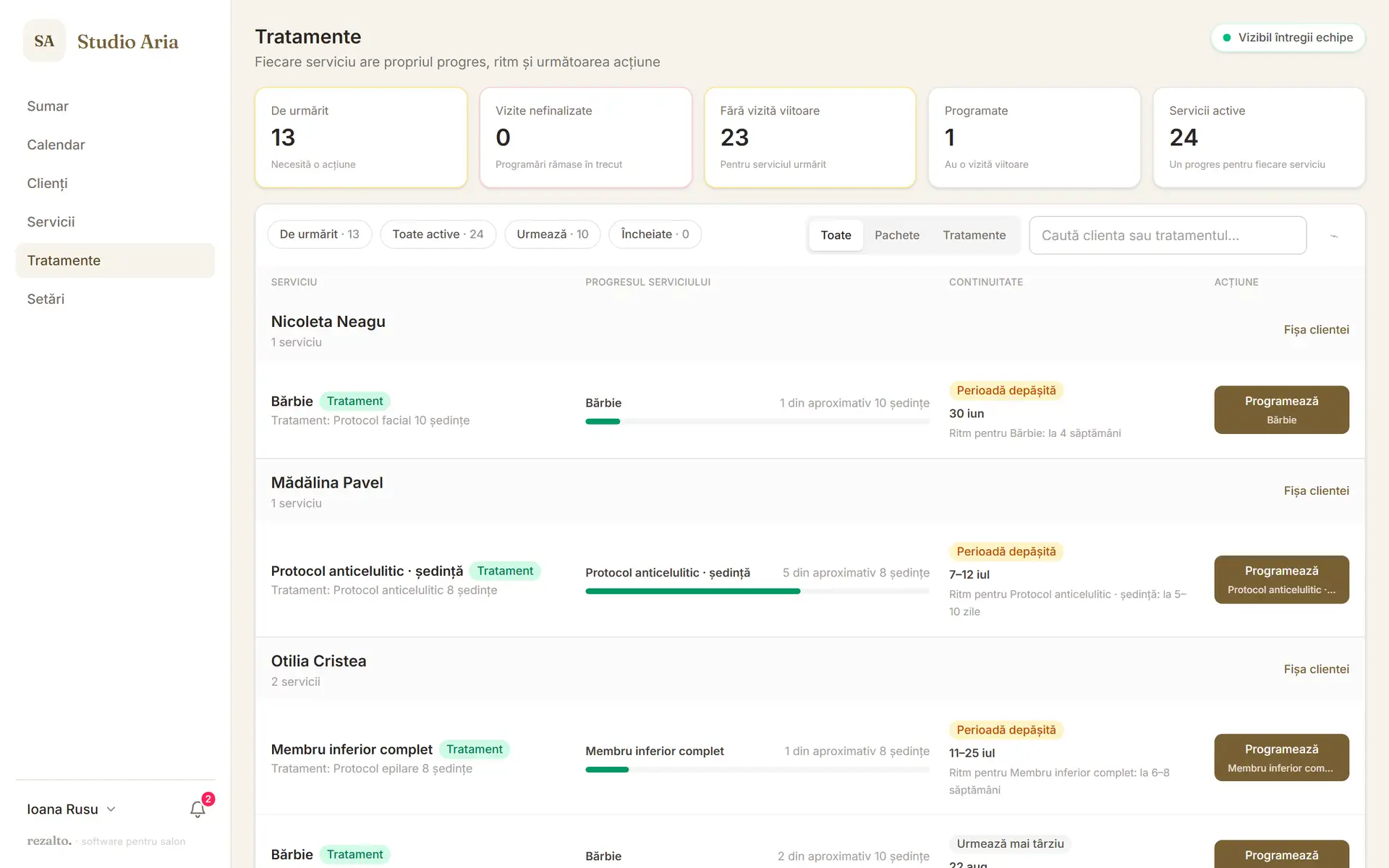Open Clienți from the sidebar

pos(115,183)
